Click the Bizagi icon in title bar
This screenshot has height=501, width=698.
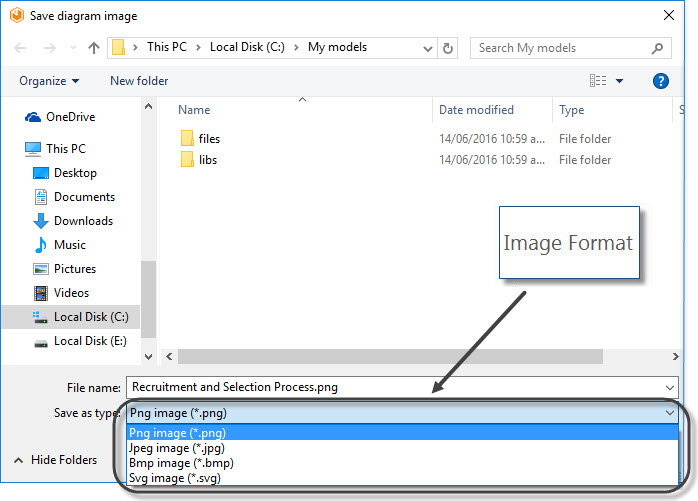16,15
